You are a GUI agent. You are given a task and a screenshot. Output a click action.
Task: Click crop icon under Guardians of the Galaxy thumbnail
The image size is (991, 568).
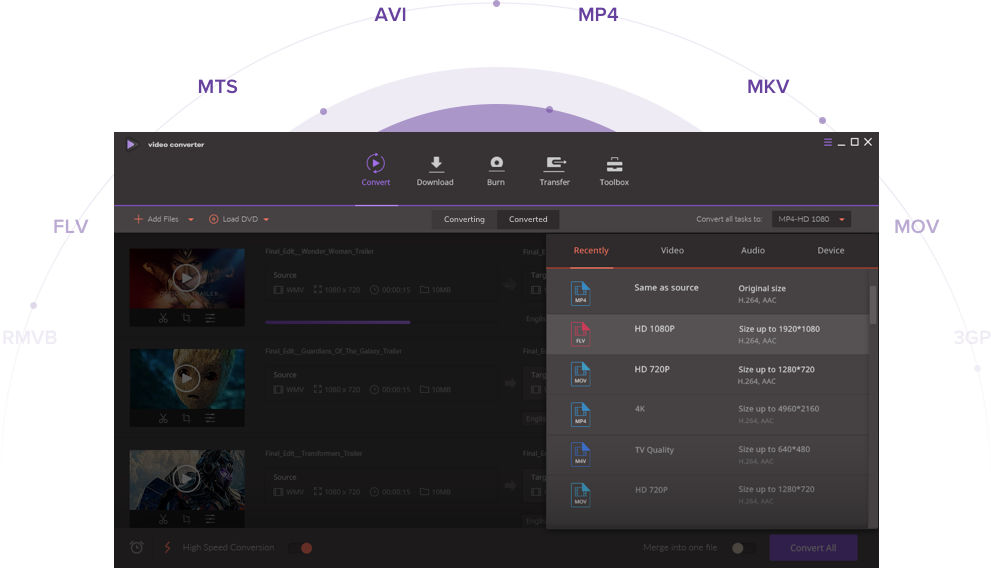(x=186, y=419)
